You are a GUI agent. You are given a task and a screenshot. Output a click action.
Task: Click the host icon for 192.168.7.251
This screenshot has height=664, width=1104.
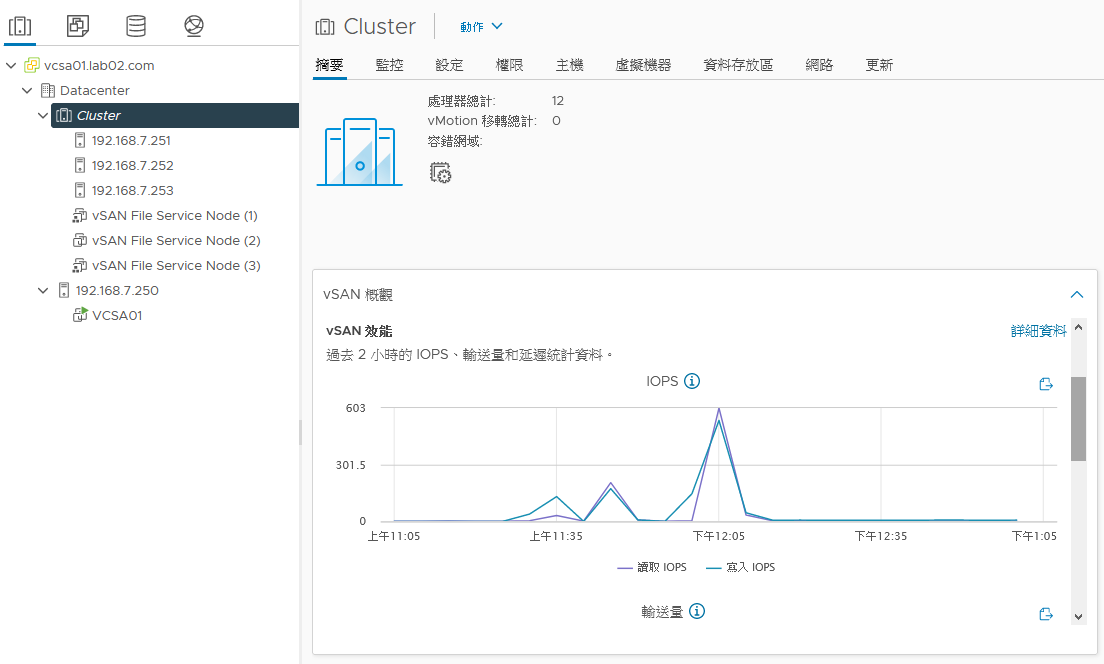coord(80,140)
